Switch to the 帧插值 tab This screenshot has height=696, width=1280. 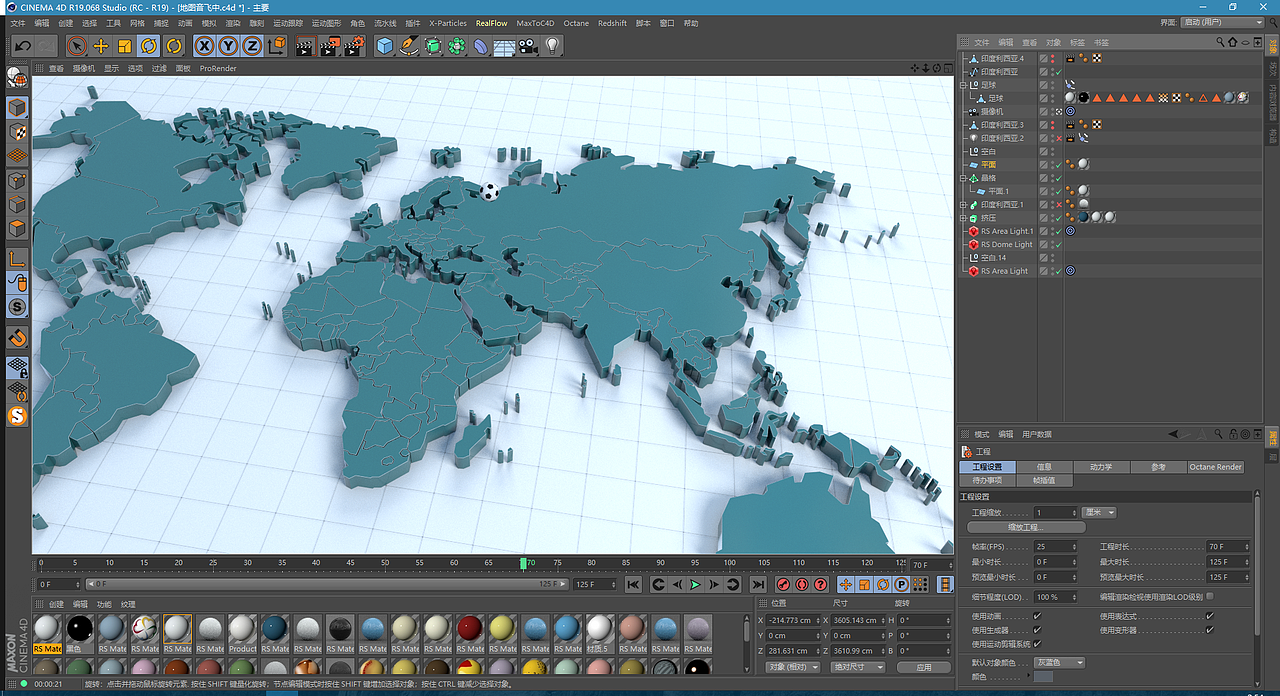(x=1044, y=480)
